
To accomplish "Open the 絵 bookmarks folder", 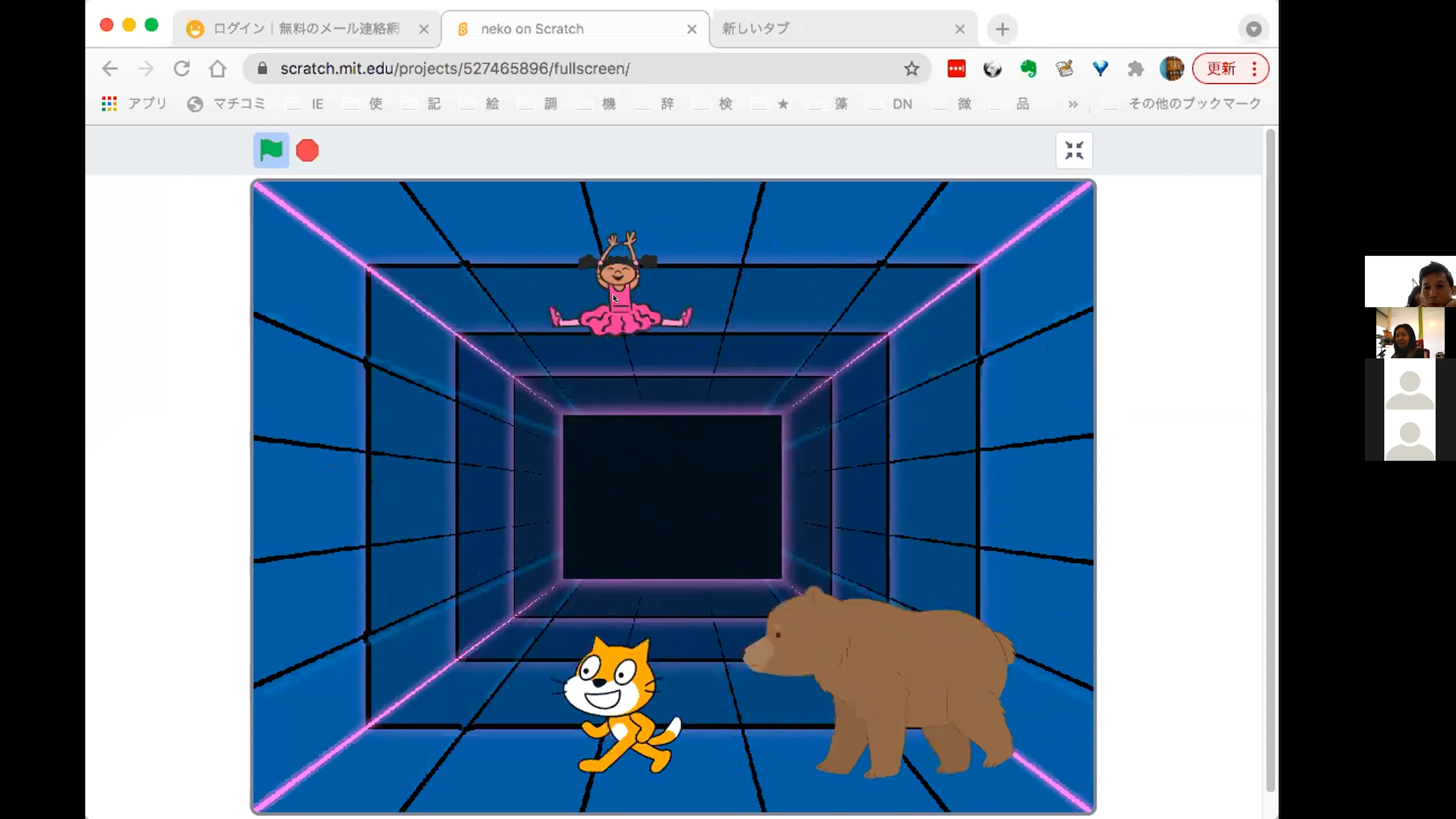I will (x=480, y=104).
